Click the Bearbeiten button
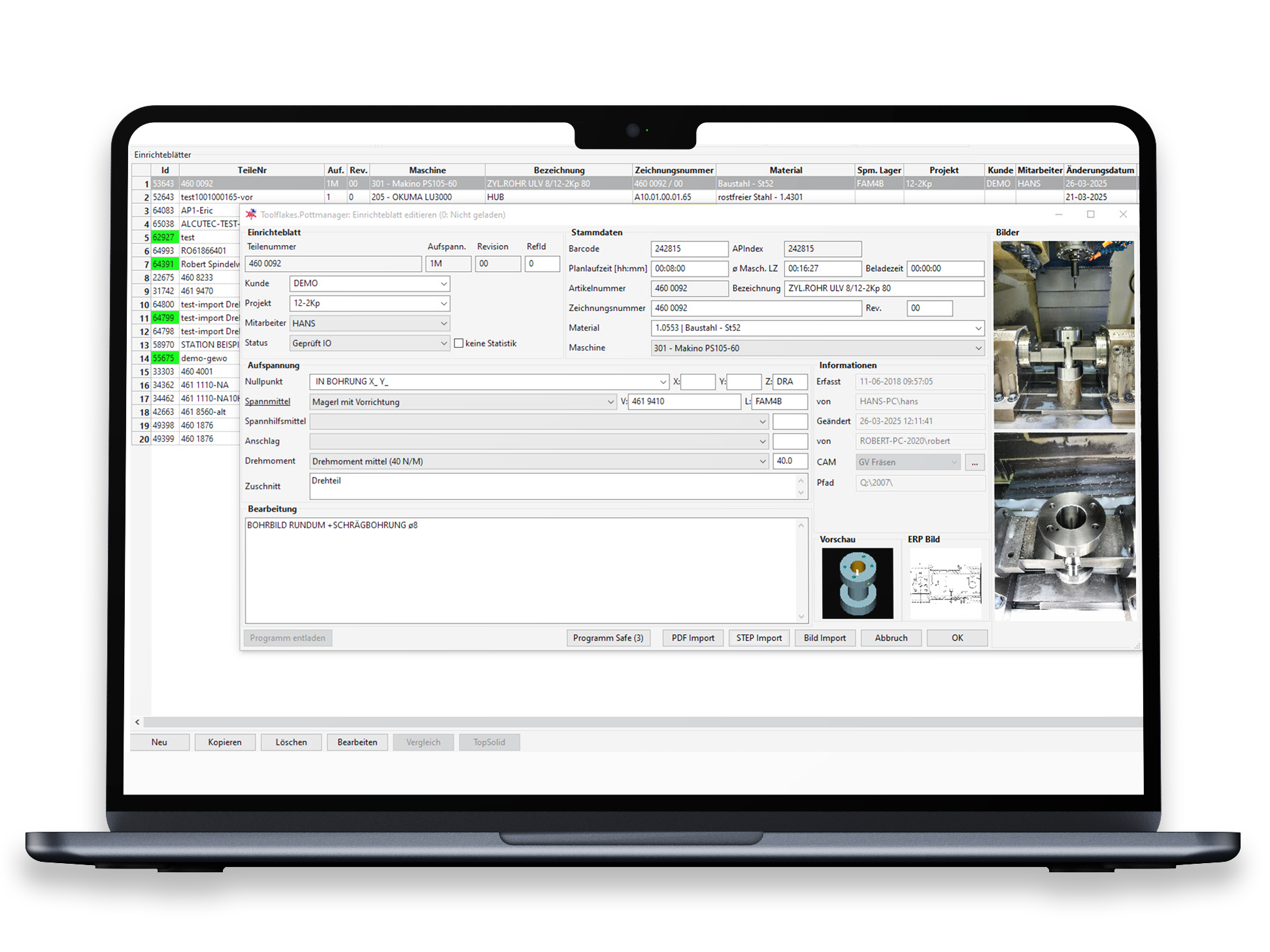The image size is (1270, 952). [x=357, y=742]
